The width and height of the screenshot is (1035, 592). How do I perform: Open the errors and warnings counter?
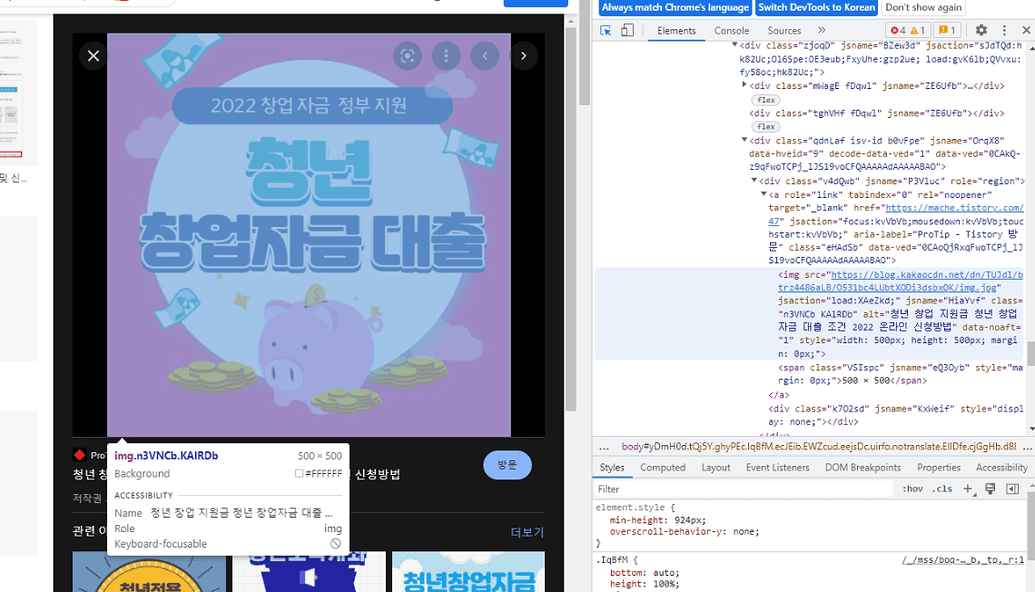click(x=908, y=30)
